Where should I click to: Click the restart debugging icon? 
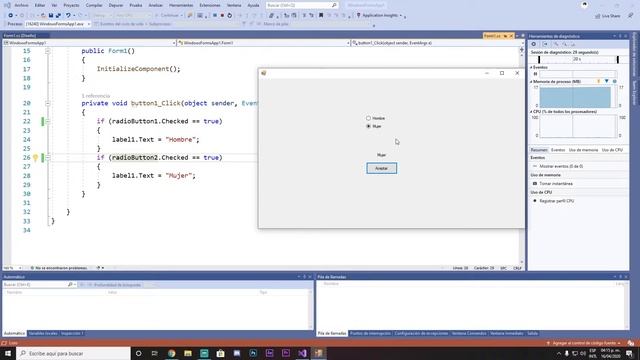[x=229, y=16]
